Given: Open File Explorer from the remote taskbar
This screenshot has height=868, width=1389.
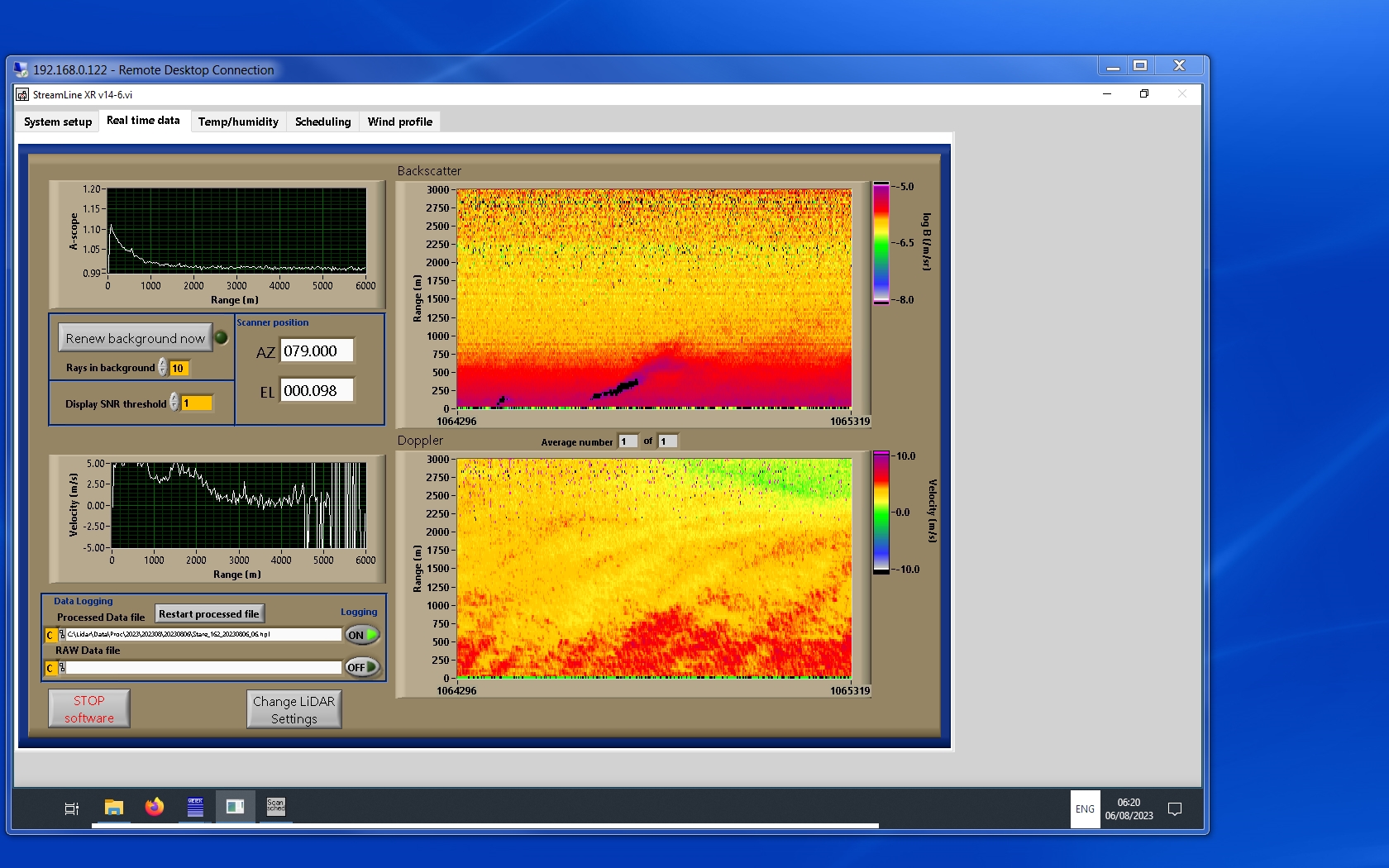Looking at the screenshot, I should pos(114,808).
